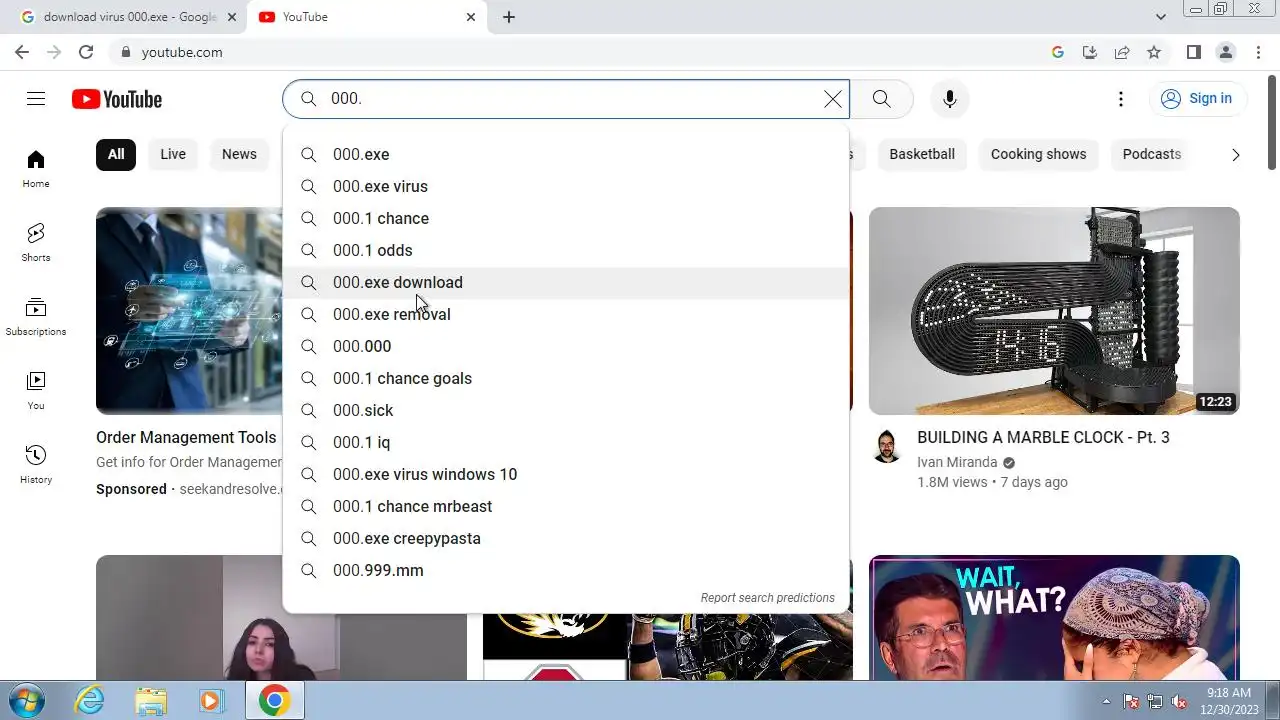This screenshot has width=1280, height=720.
Task: Open 'BUILDING A MARBLE CLOCK - Pt. 3' title
Action: pyautogui.click(x=1043, y=437)
